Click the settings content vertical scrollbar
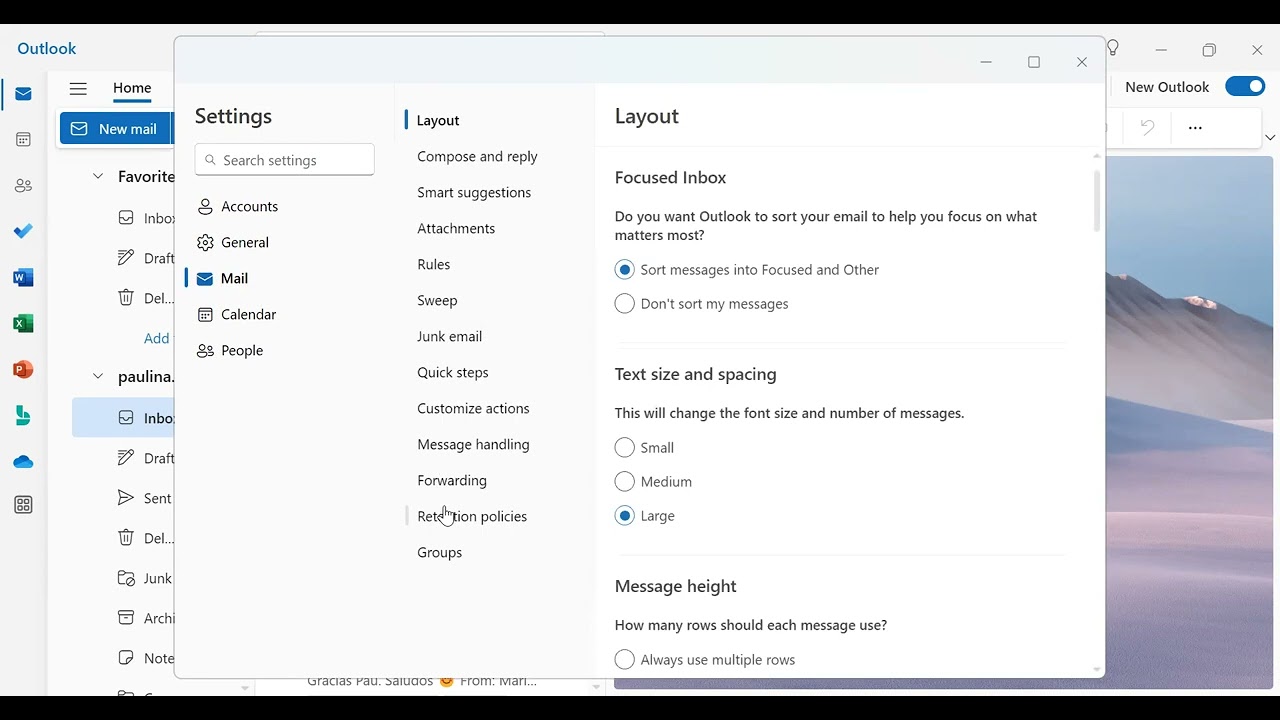Screen dimensions: 1280x720 click(1097, 200)
